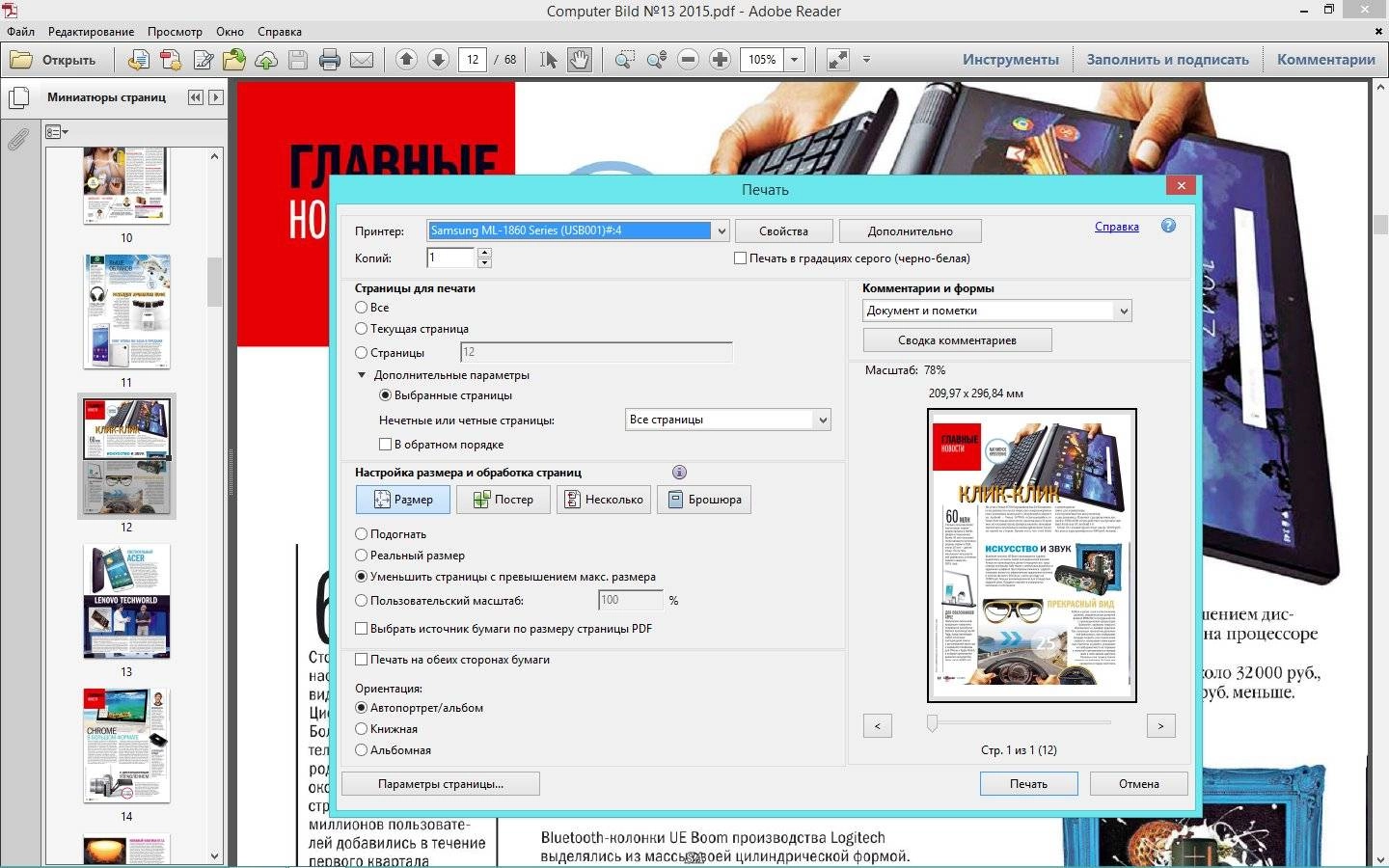Image resolution: width=1389 pixels, height=868 pixels.
Task: Click the dynamic zoom magnifier icon
Action: tap(657, 60)
